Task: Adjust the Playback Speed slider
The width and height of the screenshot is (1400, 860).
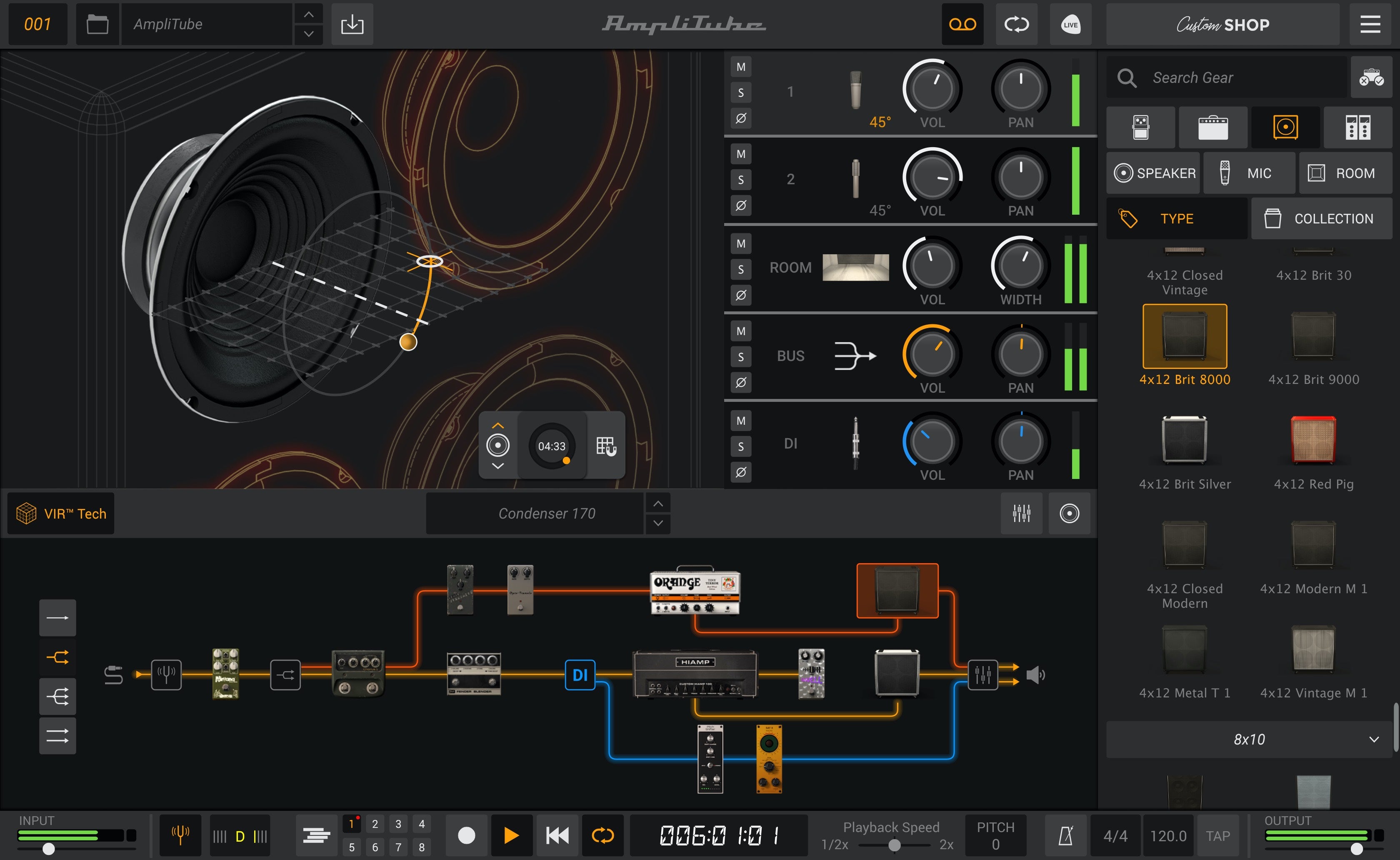Action: coord(894,844)
